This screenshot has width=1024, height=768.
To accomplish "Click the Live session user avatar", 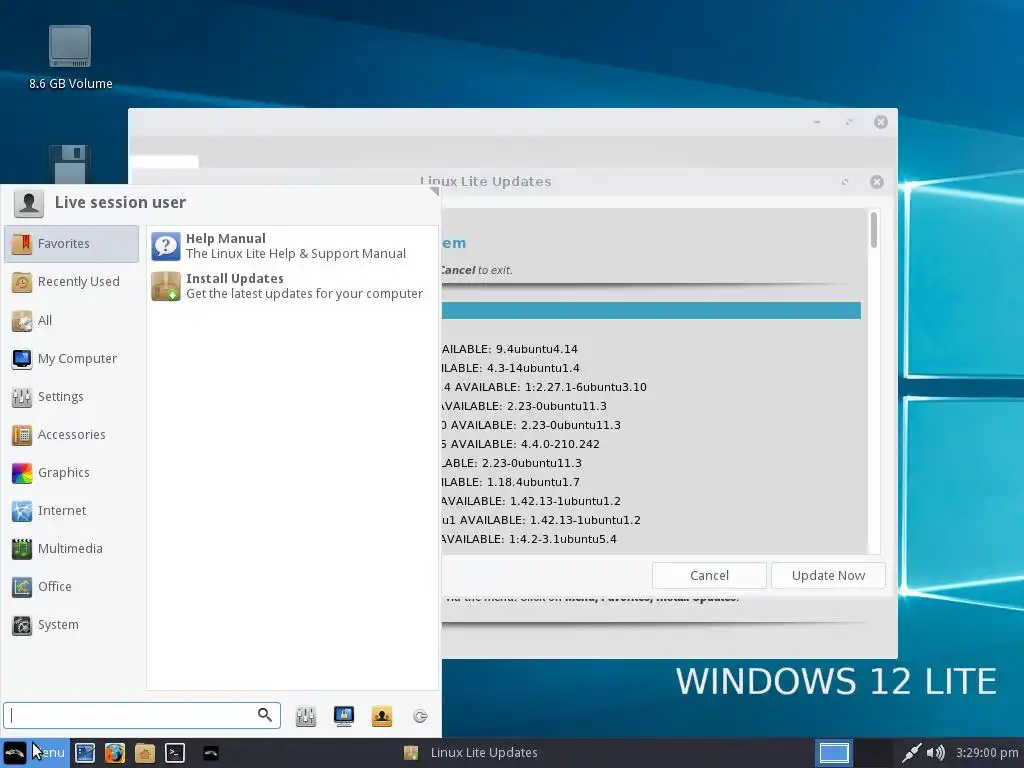I will [29, 203].
